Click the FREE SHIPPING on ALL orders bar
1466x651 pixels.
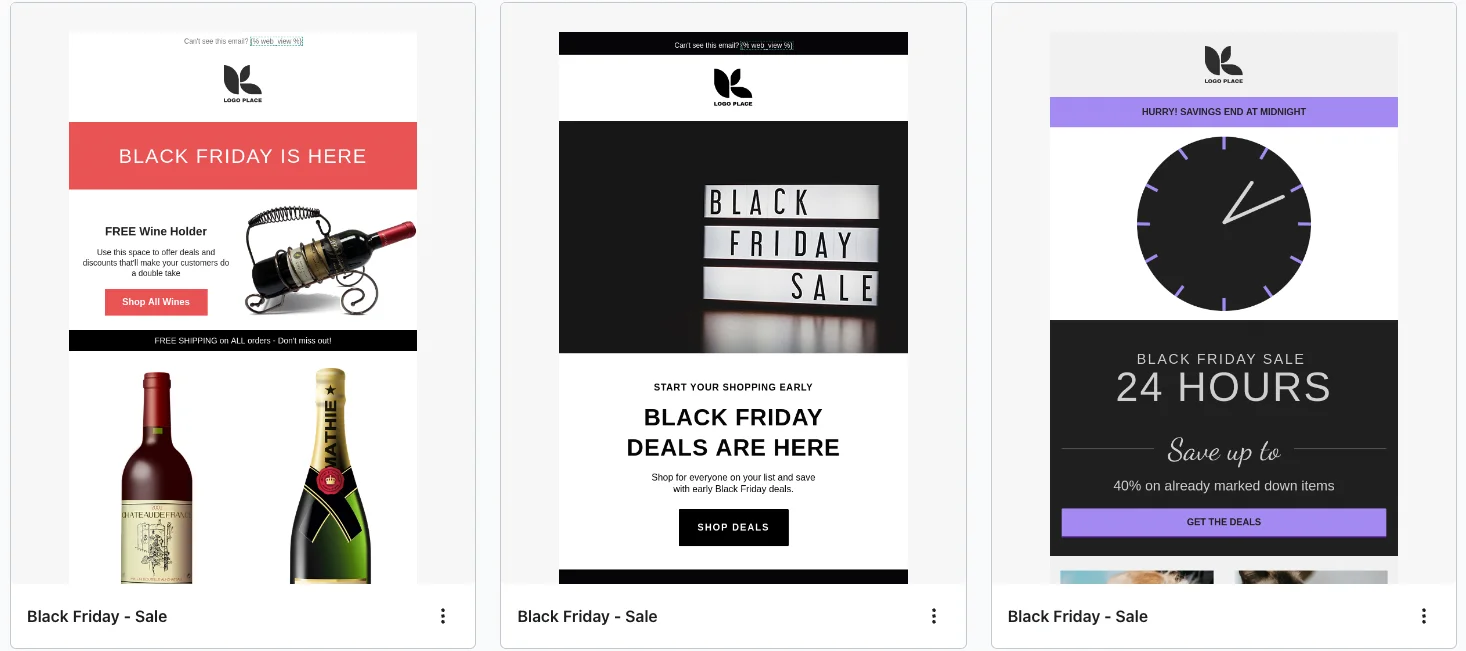243,341
